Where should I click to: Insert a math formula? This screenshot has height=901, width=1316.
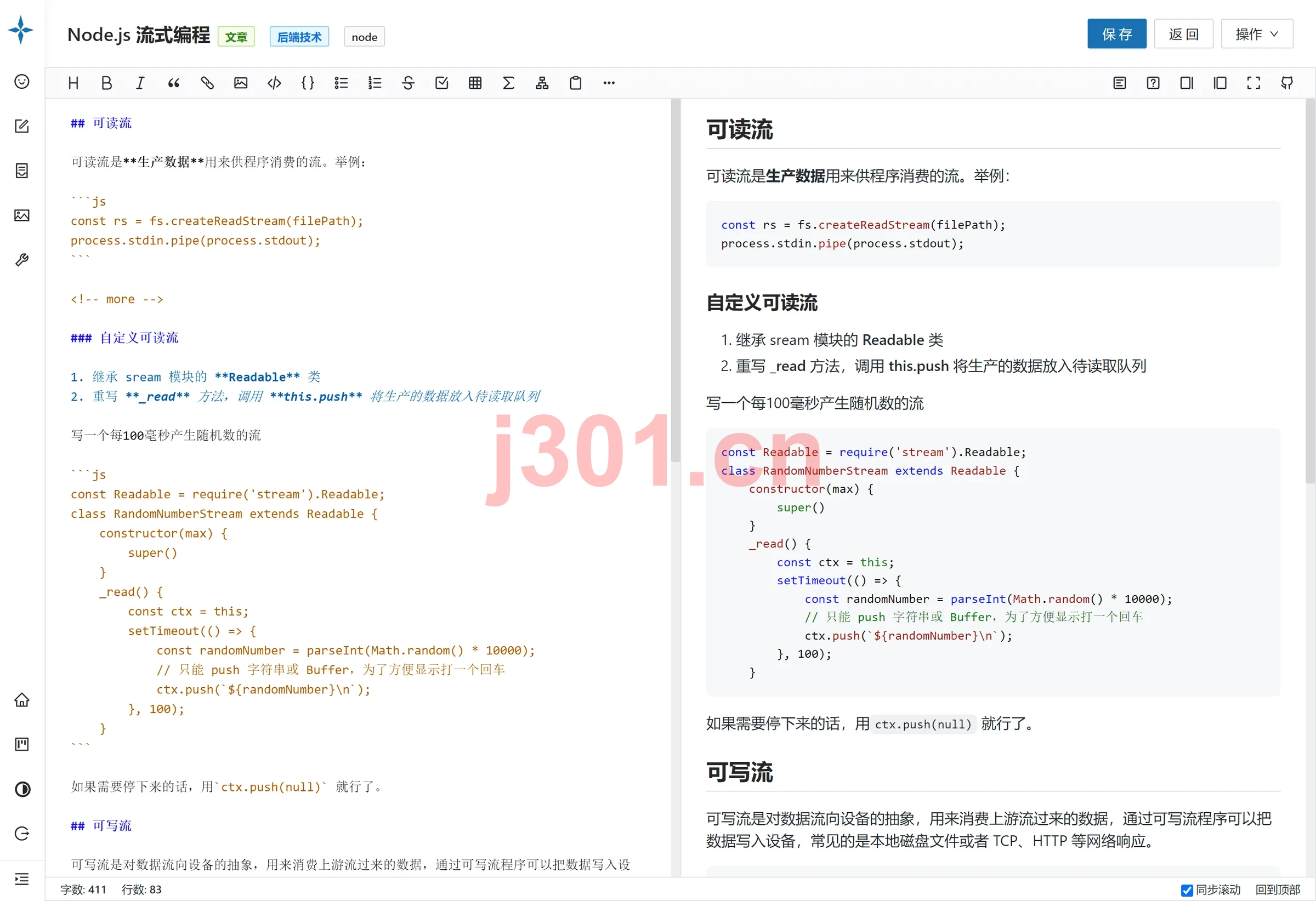(508, 83)
